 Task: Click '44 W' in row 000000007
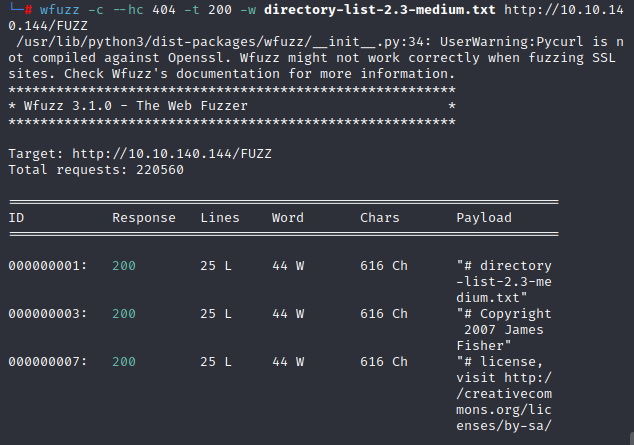click(288, 362)
